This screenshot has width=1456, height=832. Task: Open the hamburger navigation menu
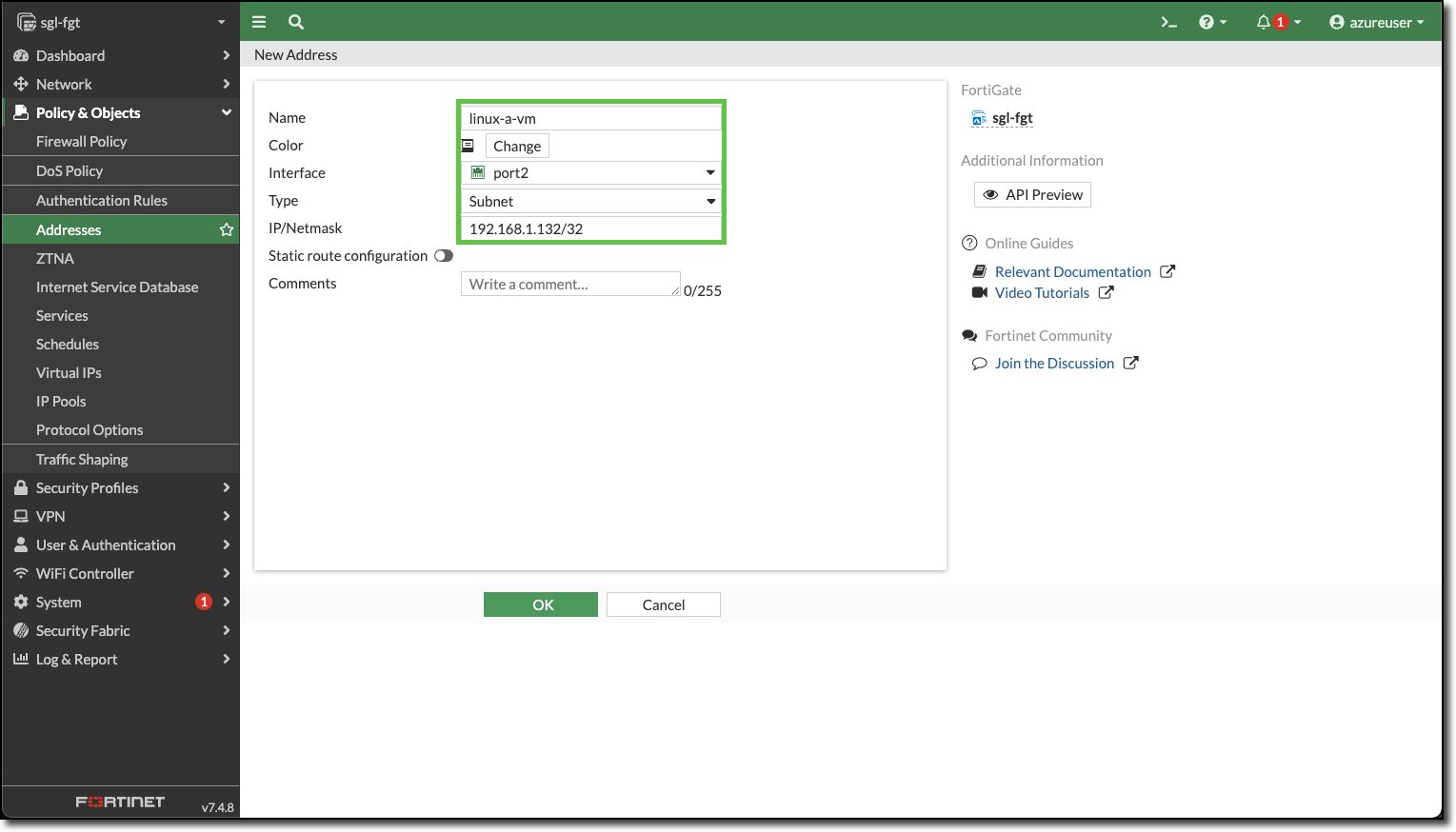[258, 21]
